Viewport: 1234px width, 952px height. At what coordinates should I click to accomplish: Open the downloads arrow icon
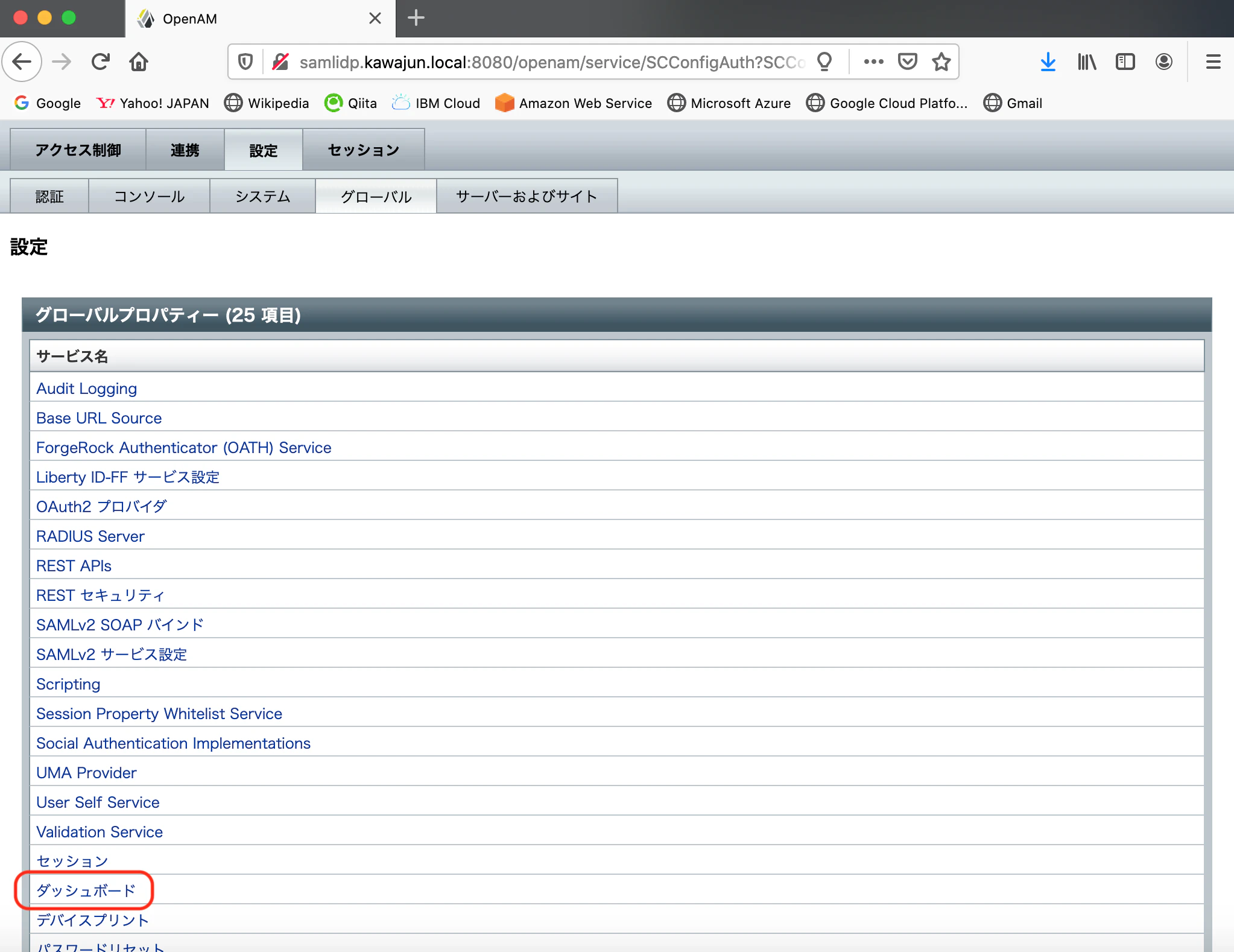point(1048,62)
